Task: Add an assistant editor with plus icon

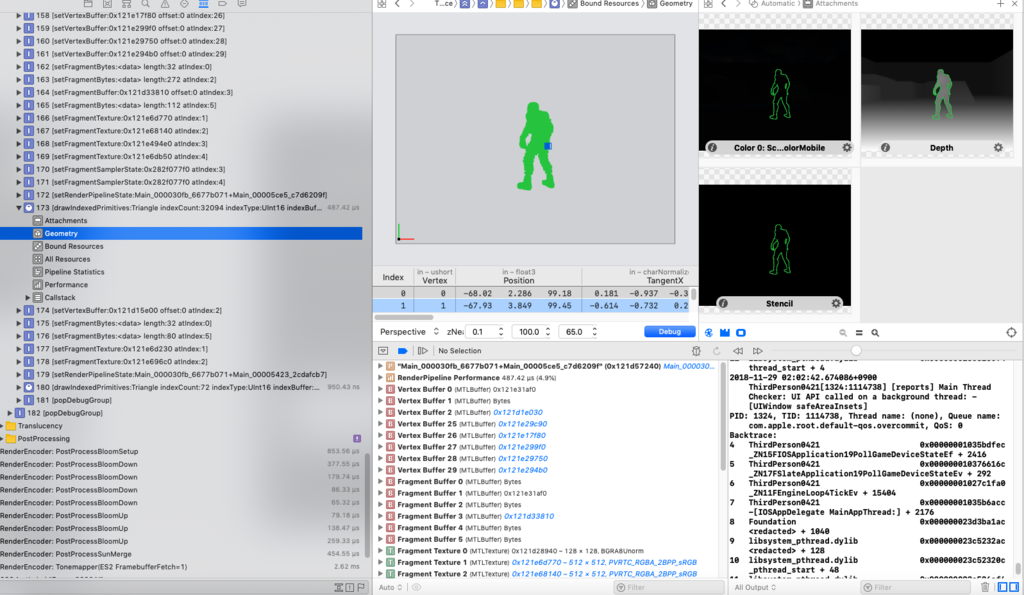Action: pyautogui.click(x=1000, y=4)
